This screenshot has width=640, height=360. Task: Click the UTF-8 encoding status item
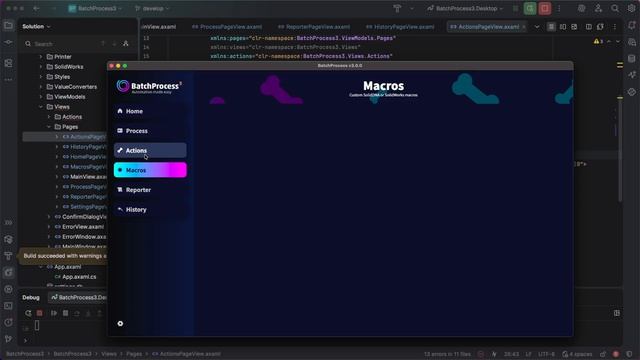pyautogui.click(x=546, y=354)
